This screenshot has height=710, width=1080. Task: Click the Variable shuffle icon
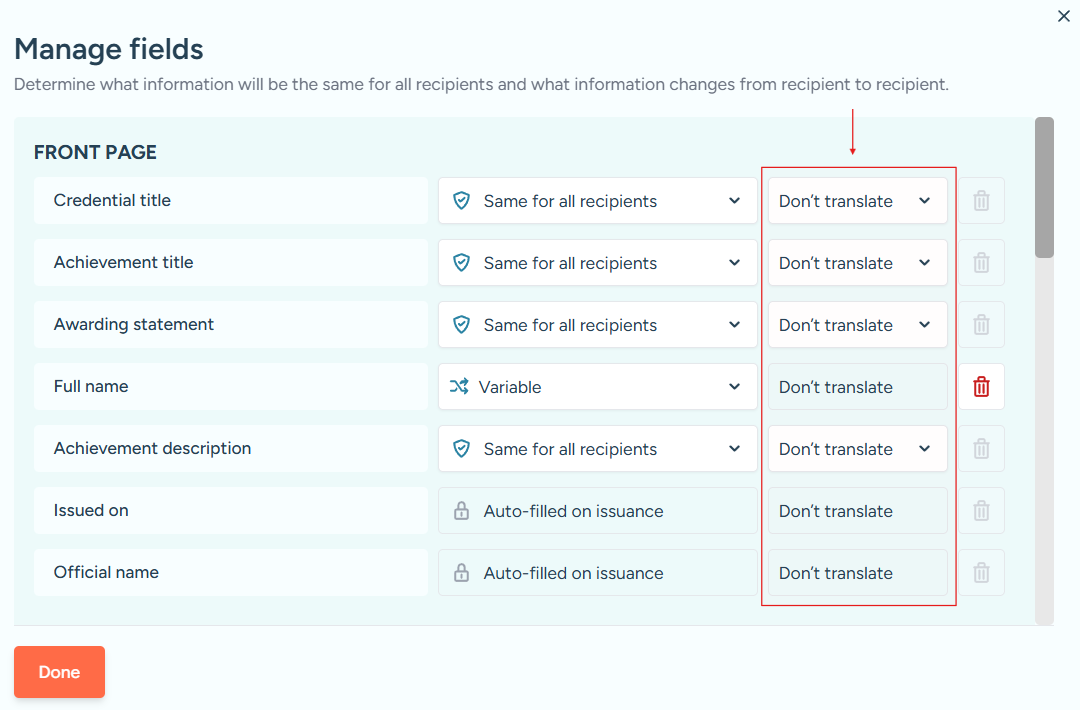459,387
